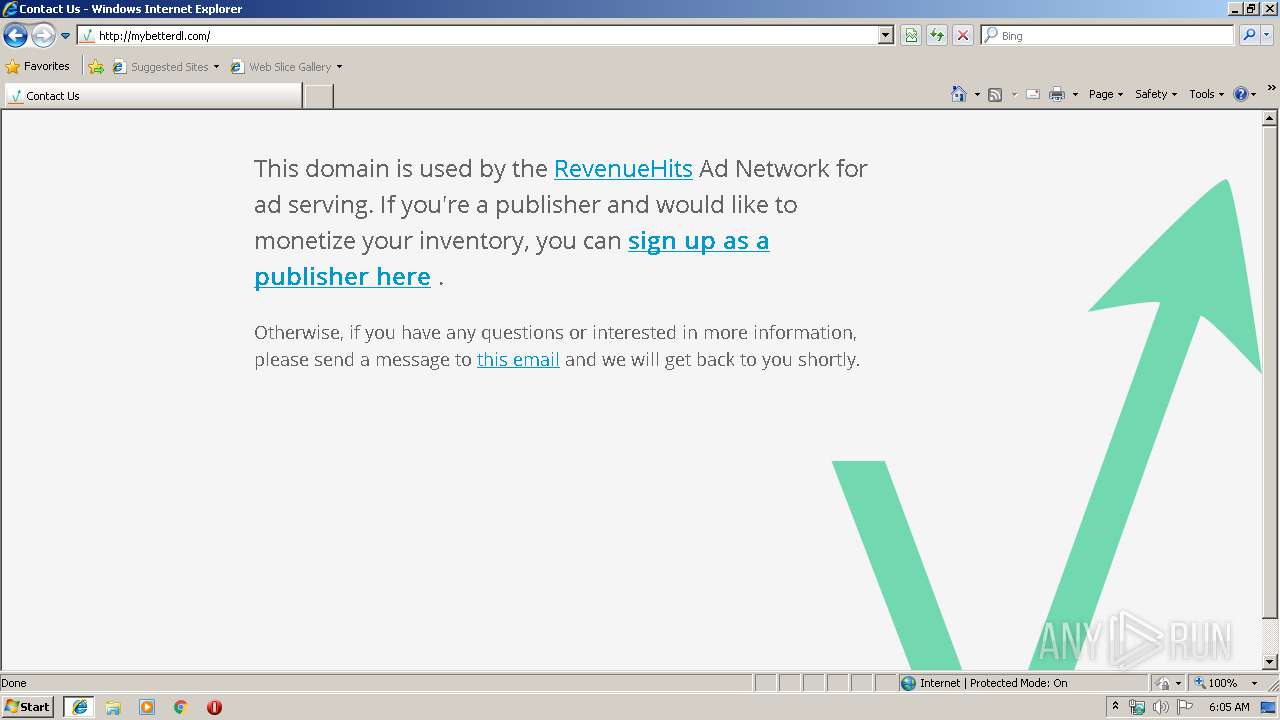Follow the RevenueHits link
Image resolution: width=1280 pixels, height=720 pixels.
tap(623, 168)
